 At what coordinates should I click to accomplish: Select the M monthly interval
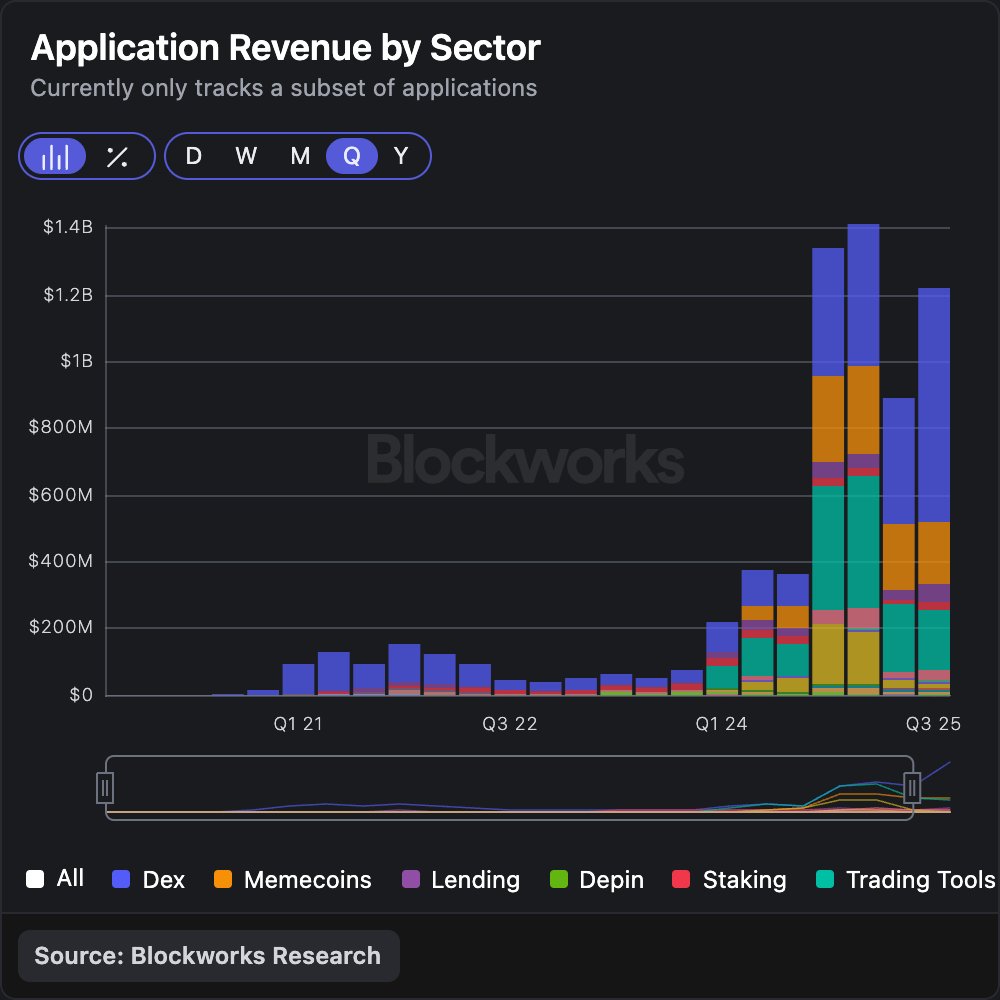[x=299, y=156]
